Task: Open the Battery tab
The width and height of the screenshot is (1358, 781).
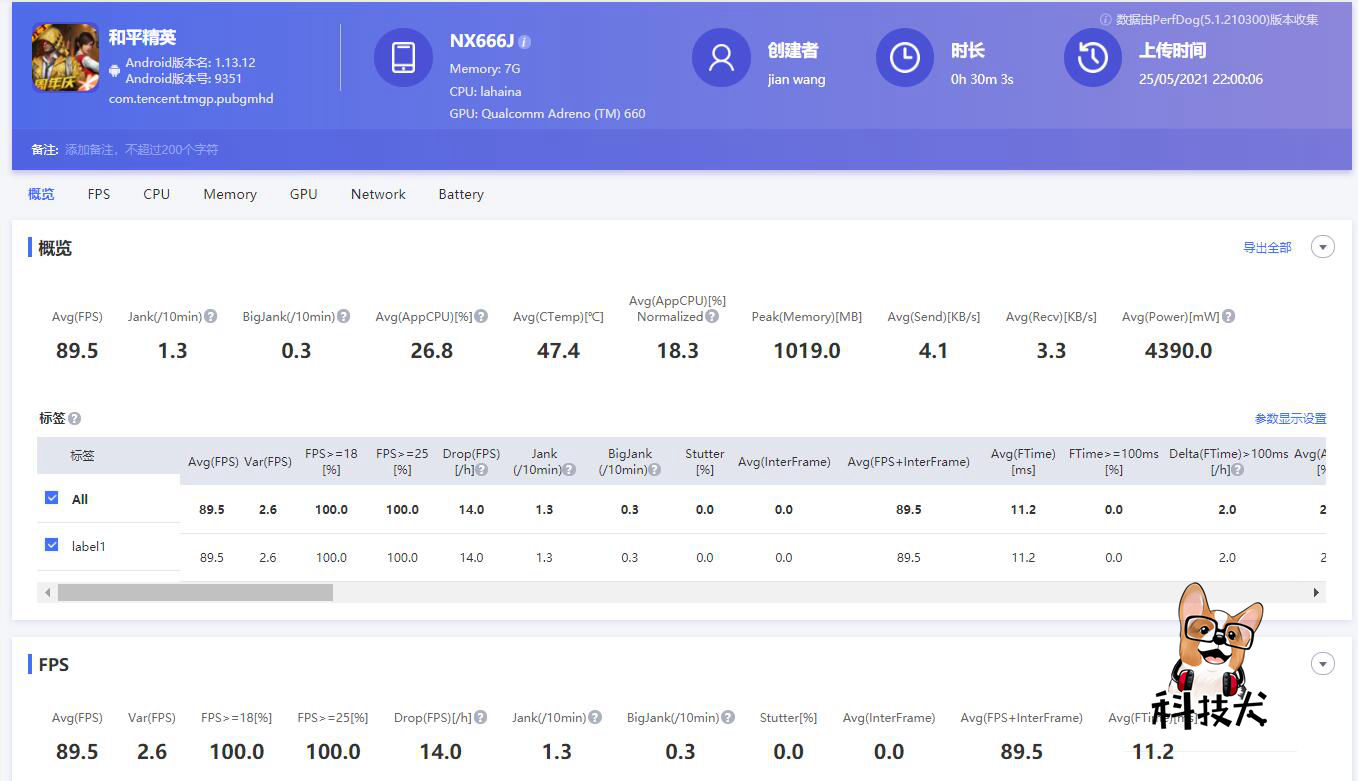Action: [x=461, y=194]
